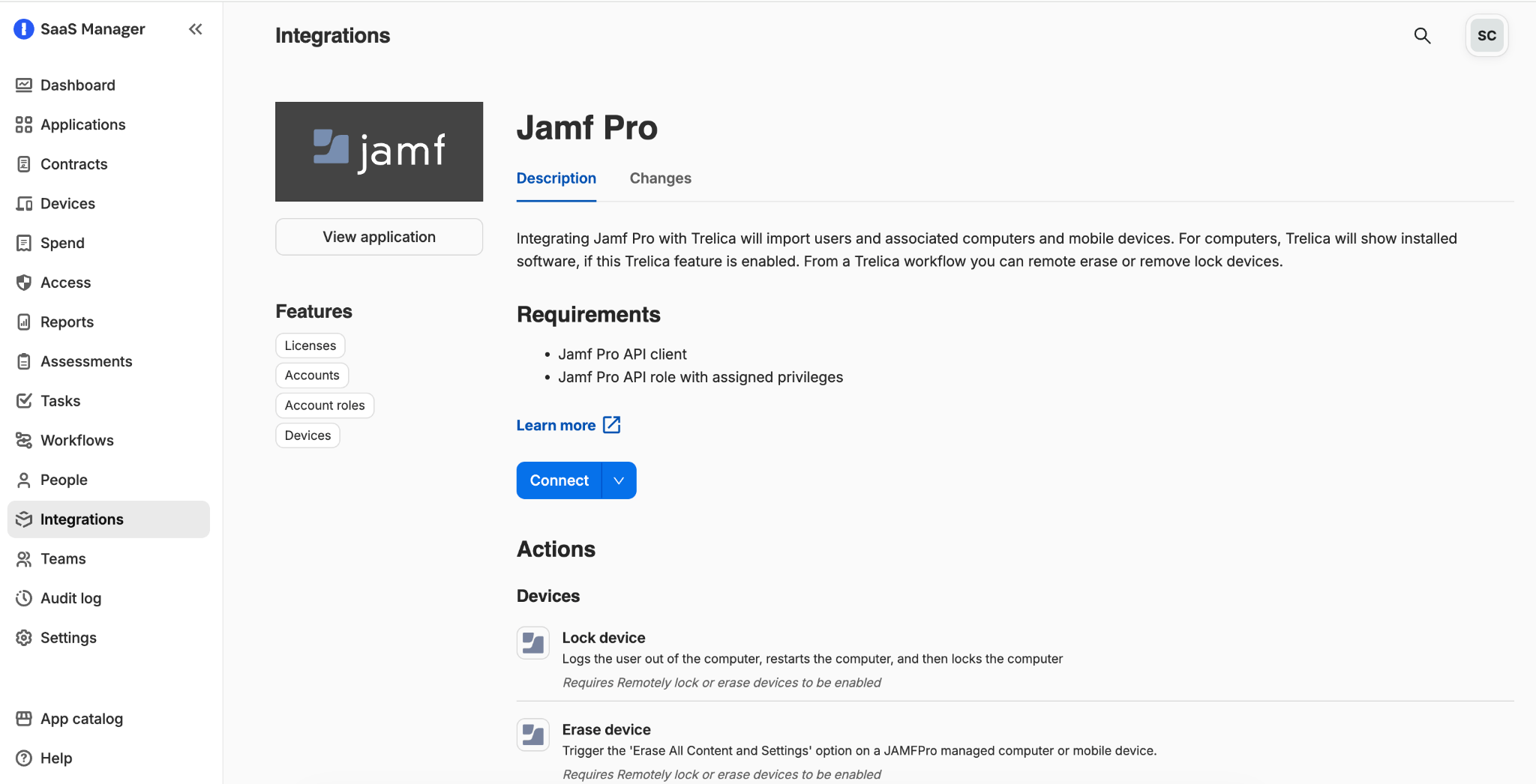Select the Description tab

click(x=556, y=178)
